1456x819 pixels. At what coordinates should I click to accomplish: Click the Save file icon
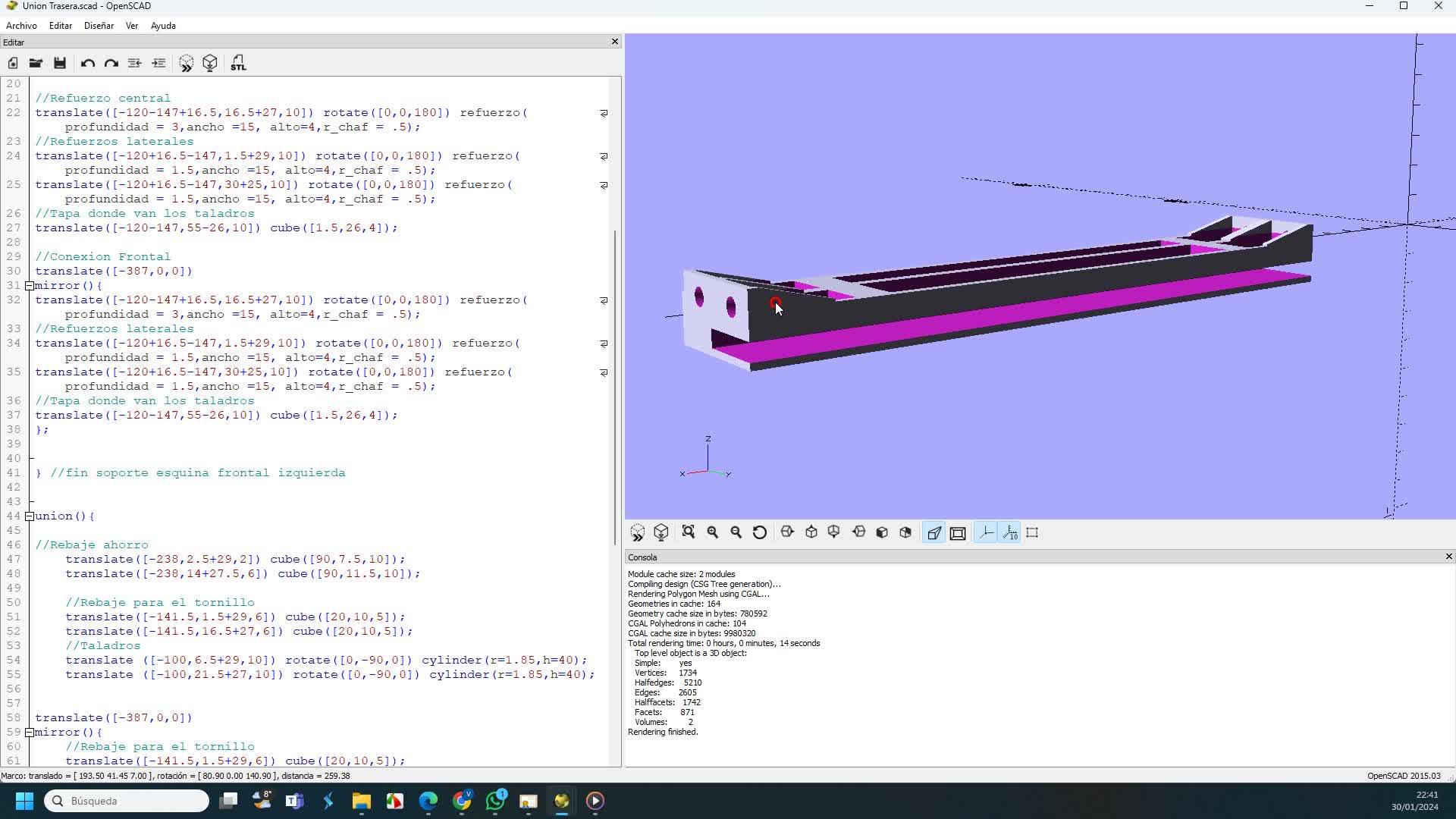click(60, 63)
